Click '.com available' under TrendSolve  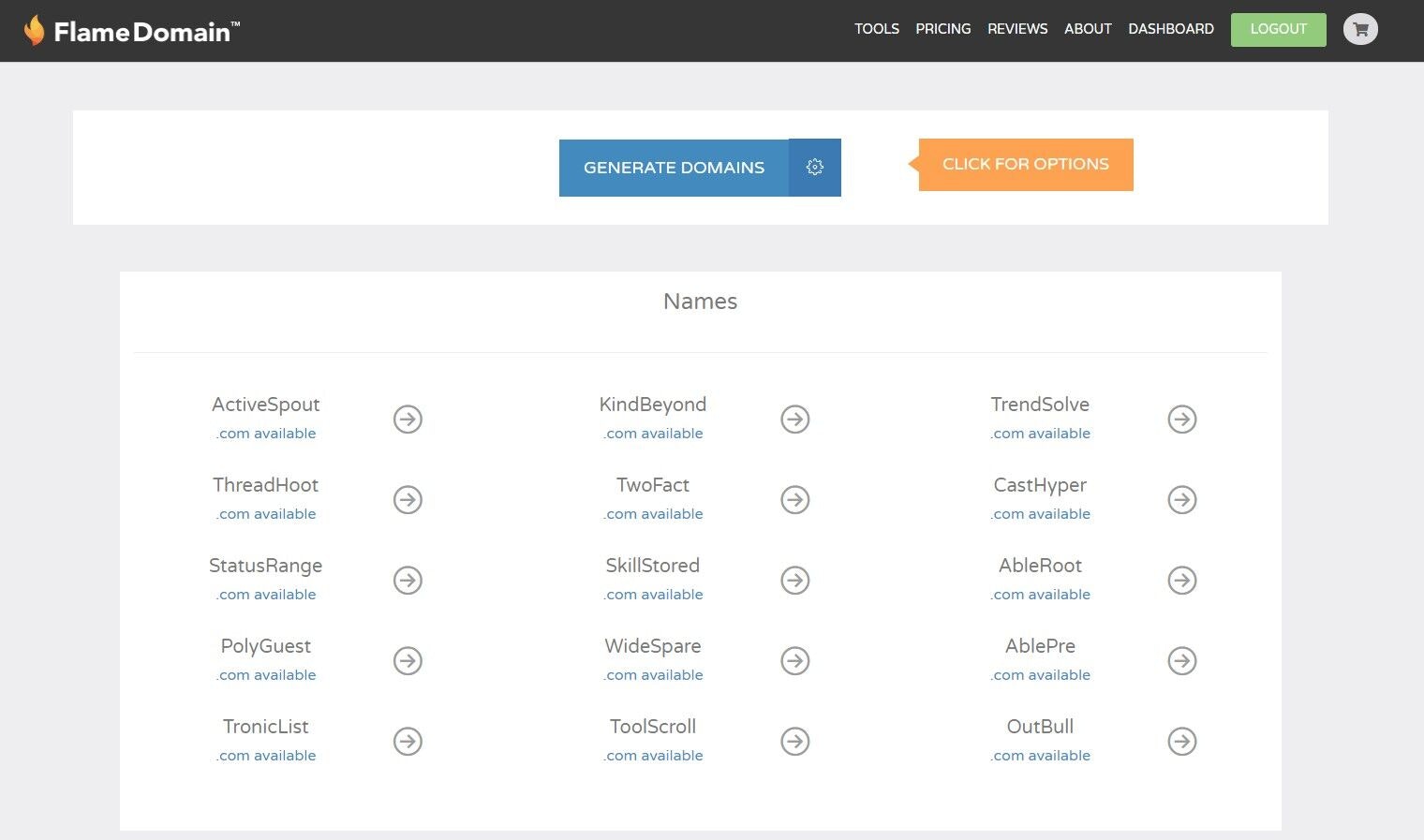tap(1040, 434)
